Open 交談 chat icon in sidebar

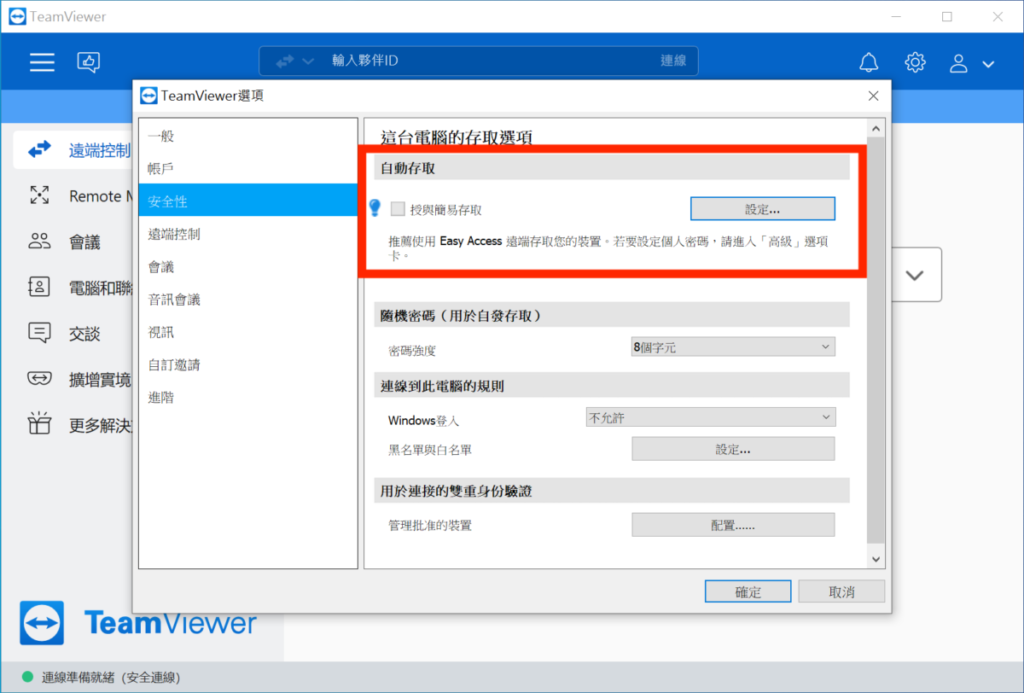tap(39, 332)
